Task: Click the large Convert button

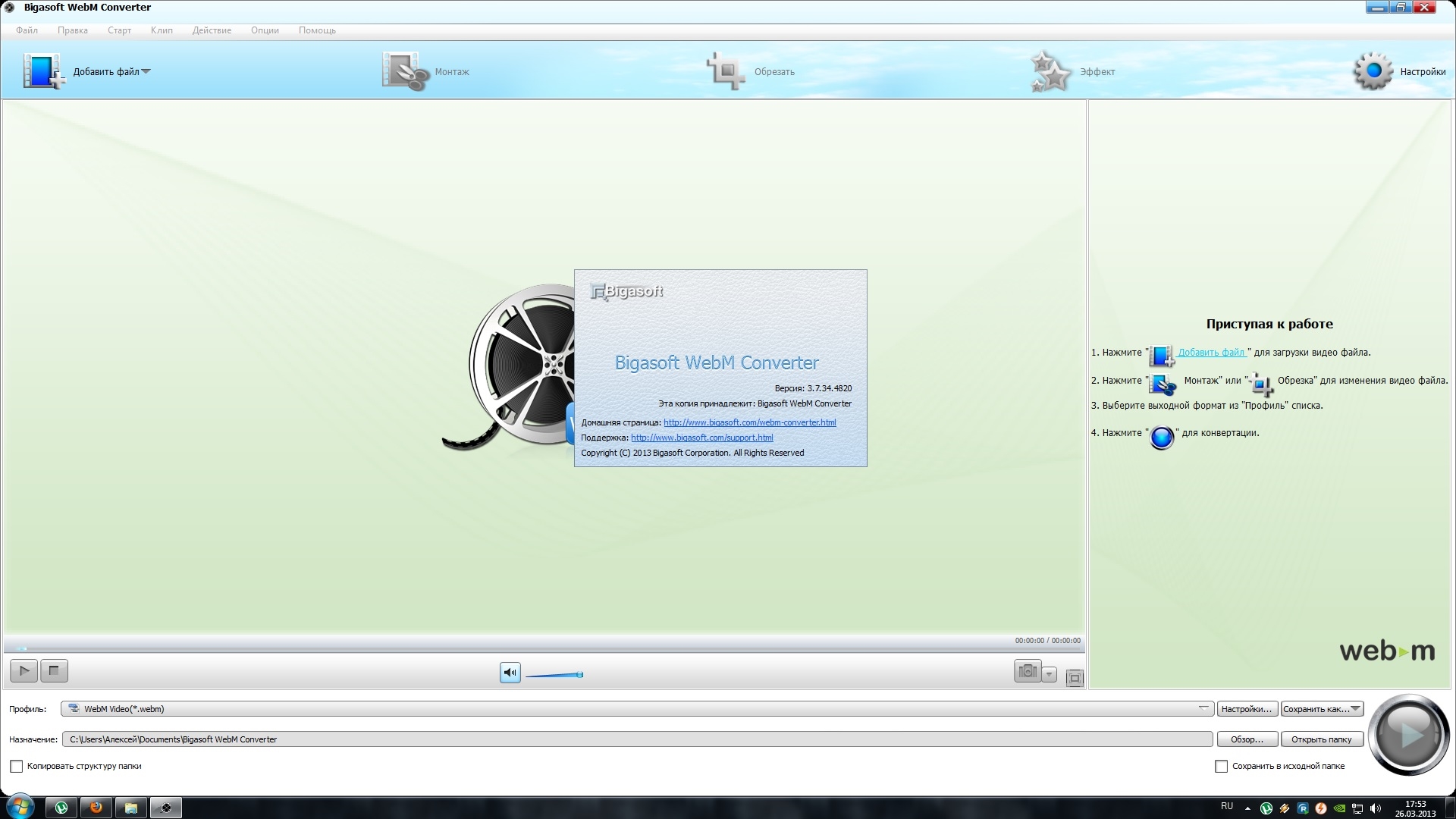Action: tap(1408, 734)
